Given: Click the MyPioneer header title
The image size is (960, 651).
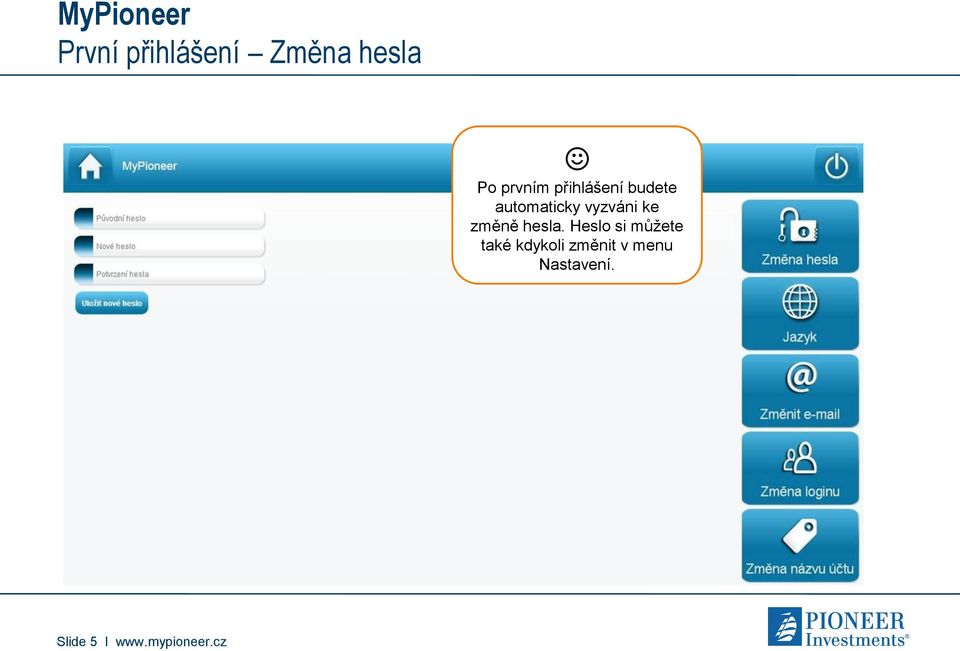Looking at the screenshot, I should pos(149,166).
